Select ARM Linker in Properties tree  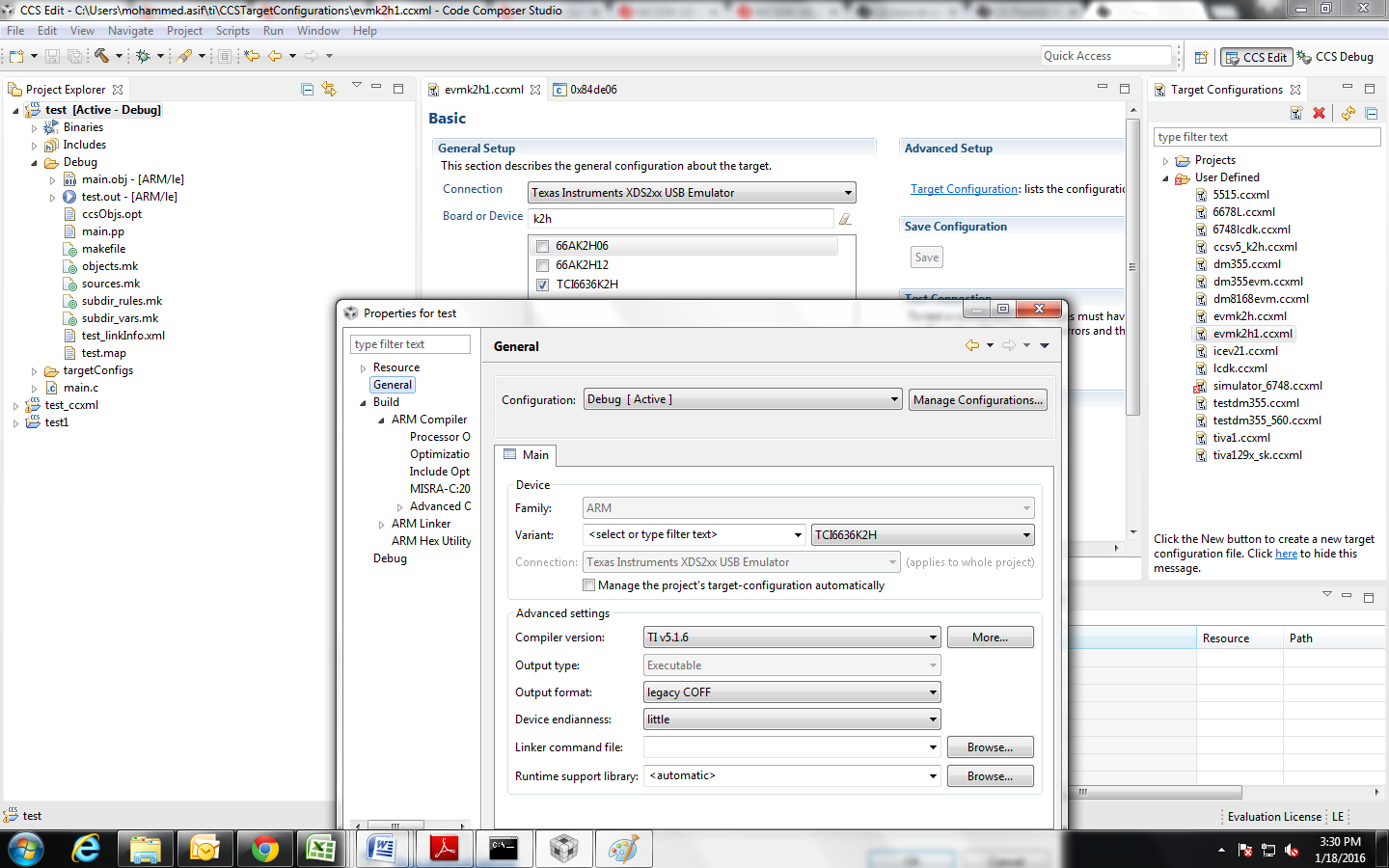(x=421, y=524)
